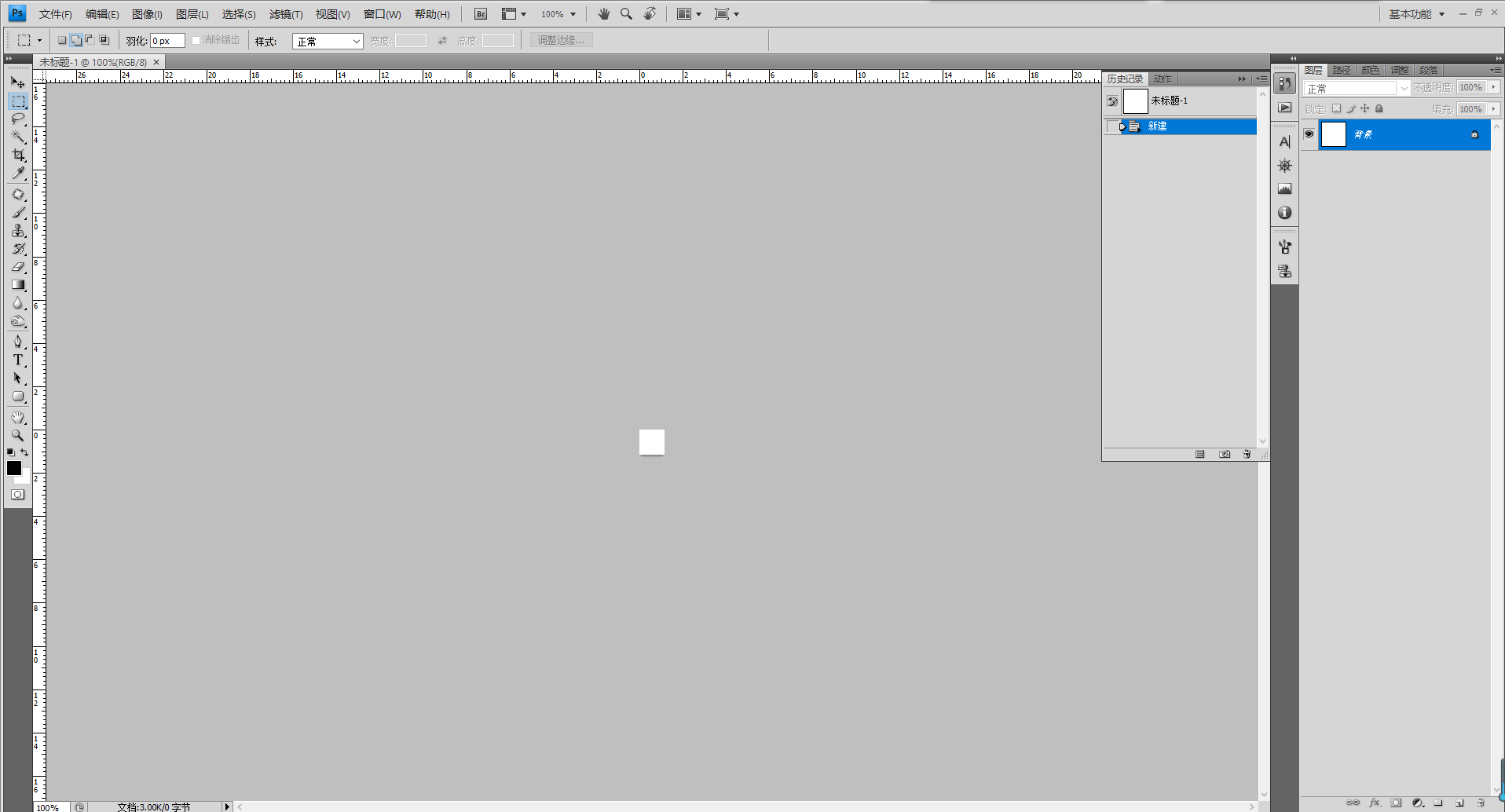
Task: Select the Lasso tool
Action: coord(18,119)
